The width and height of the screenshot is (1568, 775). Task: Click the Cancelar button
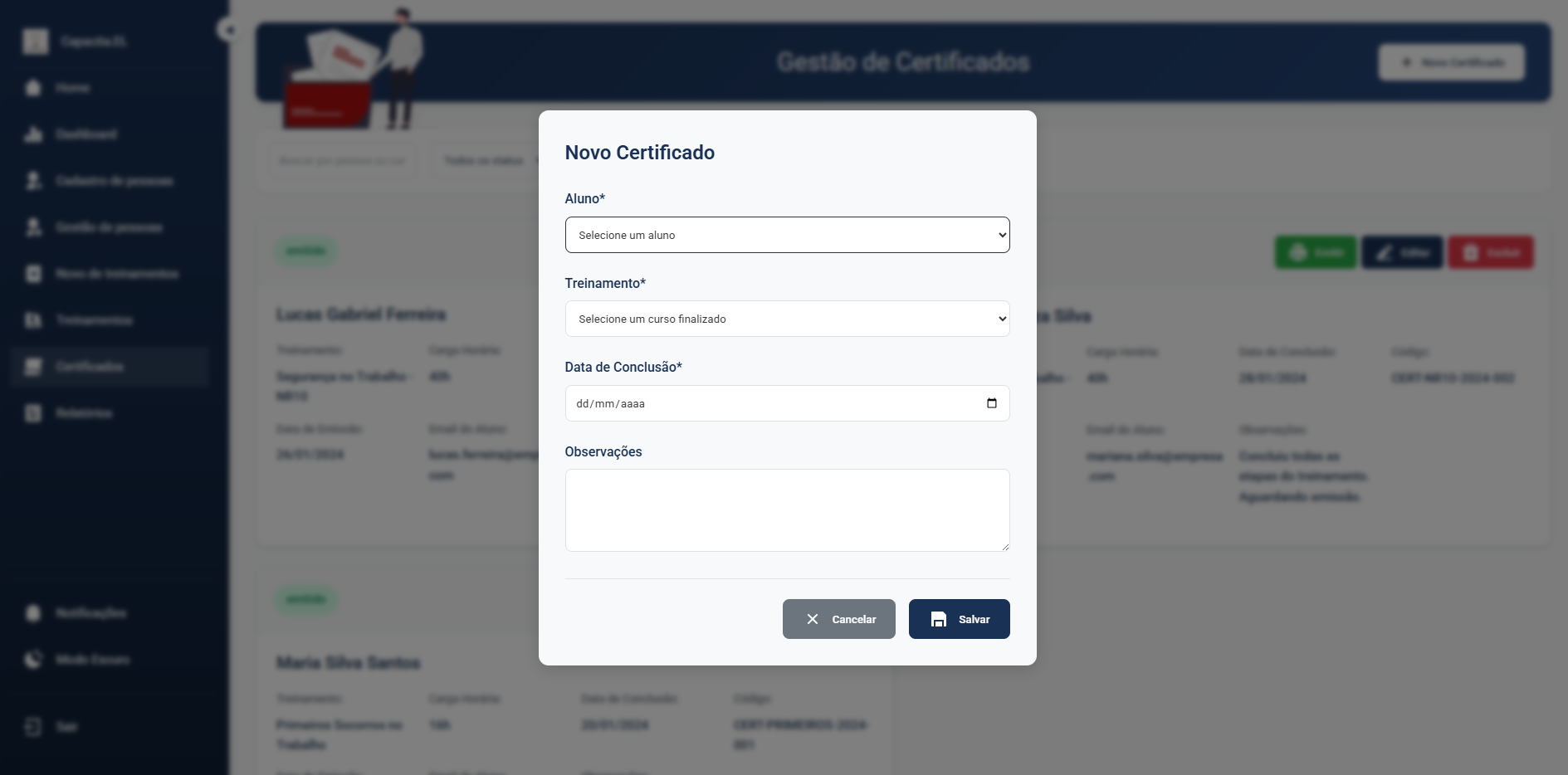point(838,619)
